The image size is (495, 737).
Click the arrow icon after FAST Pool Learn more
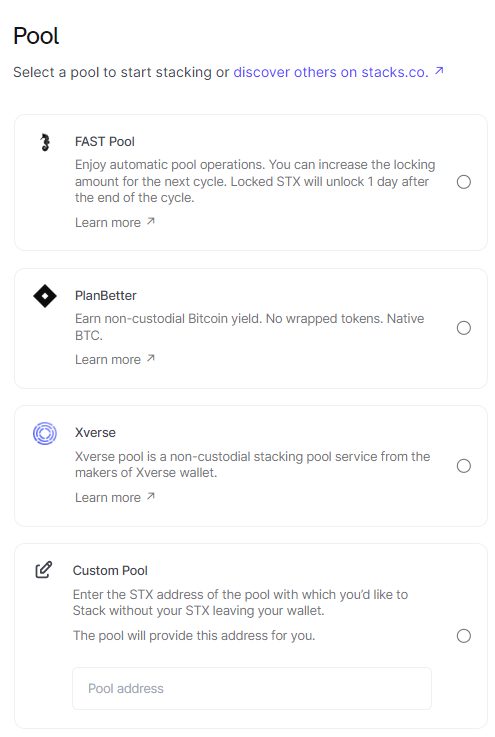click(x=150, y=221)
